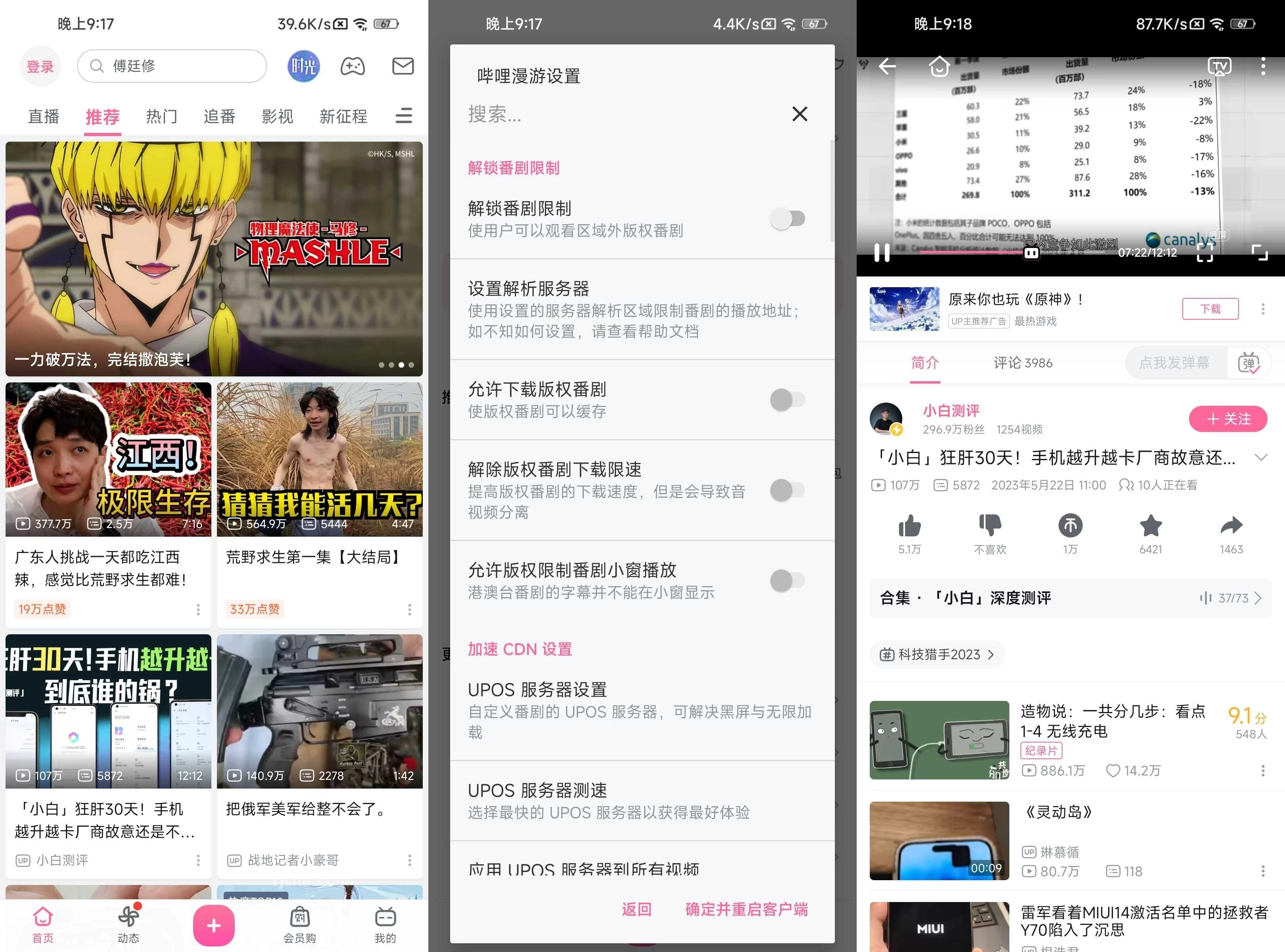The height and width of the screenshot is (952, 1285).
Task: Switch to the 热门 tab
Action: (161, 116)
